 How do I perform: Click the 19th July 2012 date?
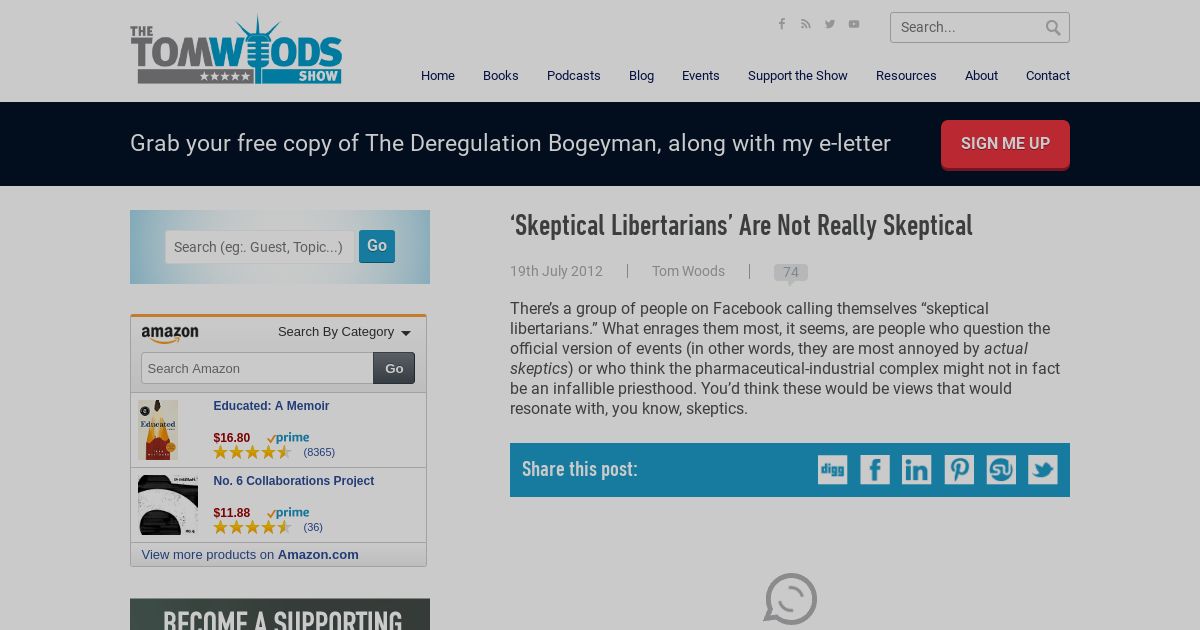pos(556,271)
